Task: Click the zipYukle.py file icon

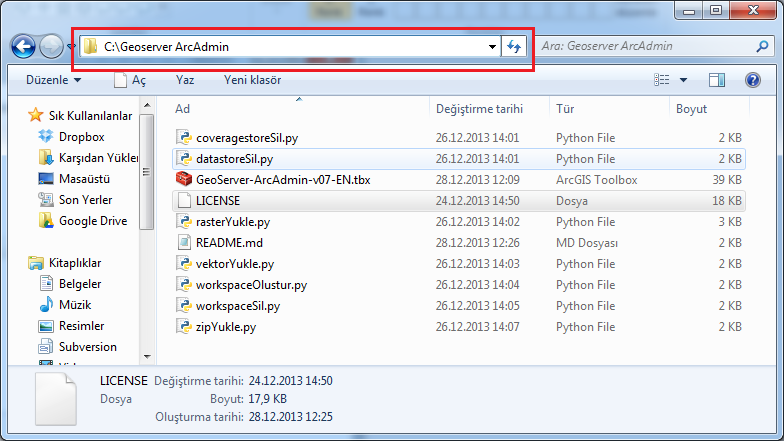Action: click(x=184, y=326)
